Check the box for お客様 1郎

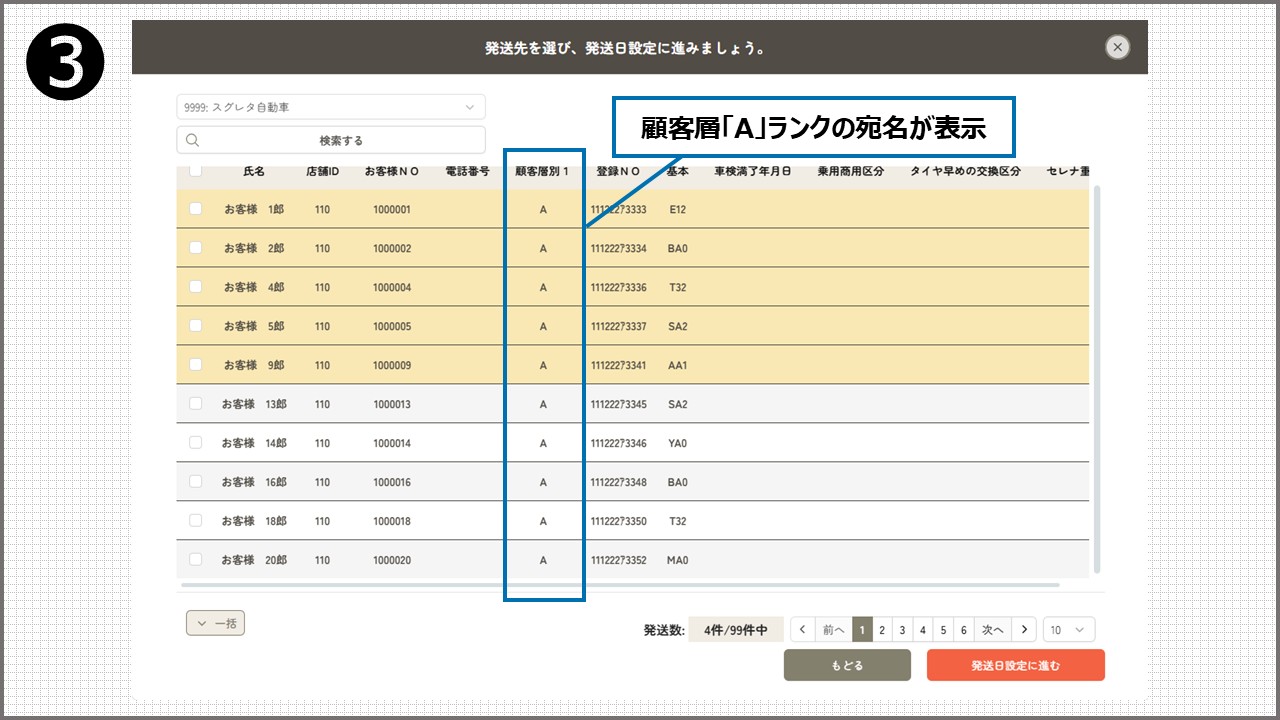pos(196,209)
